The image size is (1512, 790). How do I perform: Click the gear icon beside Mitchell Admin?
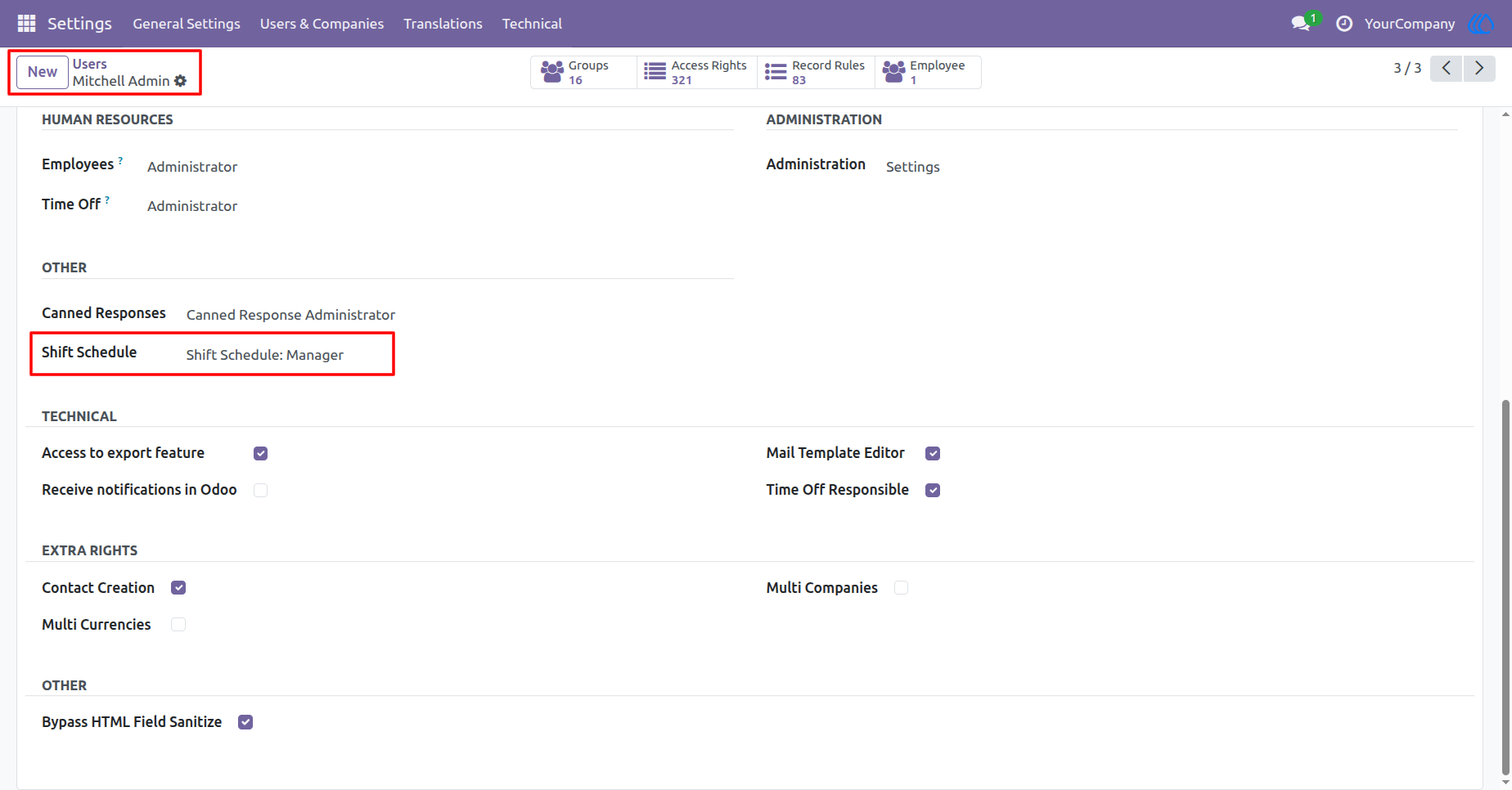(x=181, y=81)
